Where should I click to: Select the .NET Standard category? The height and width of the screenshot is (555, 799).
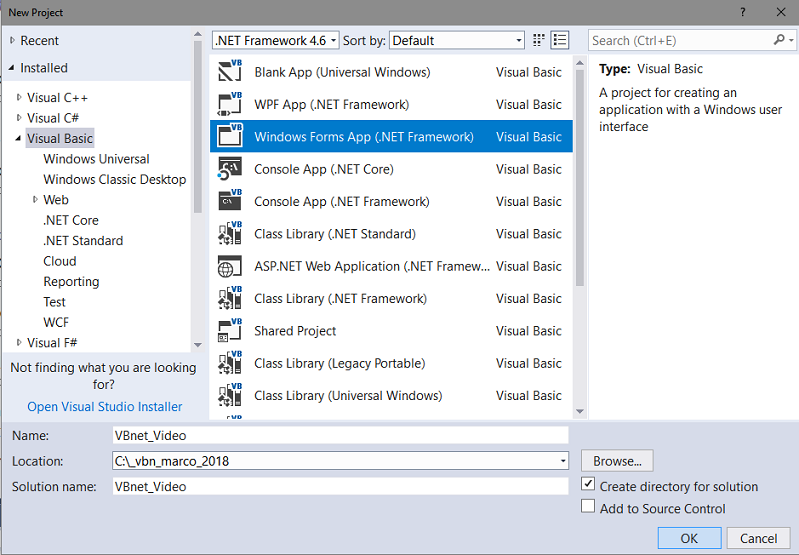pos(83,241)
